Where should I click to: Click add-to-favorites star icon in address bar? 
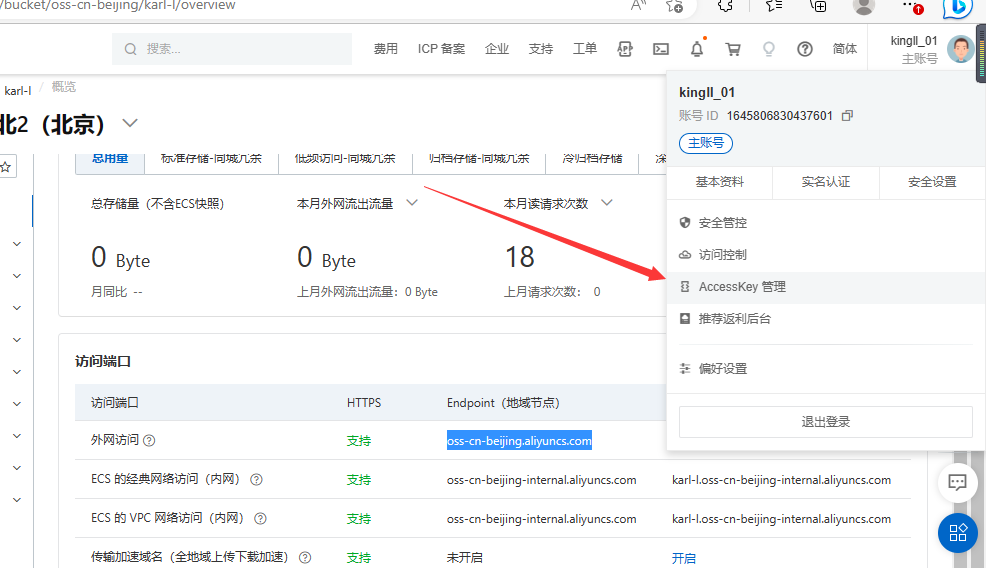[x=675, y=6]
